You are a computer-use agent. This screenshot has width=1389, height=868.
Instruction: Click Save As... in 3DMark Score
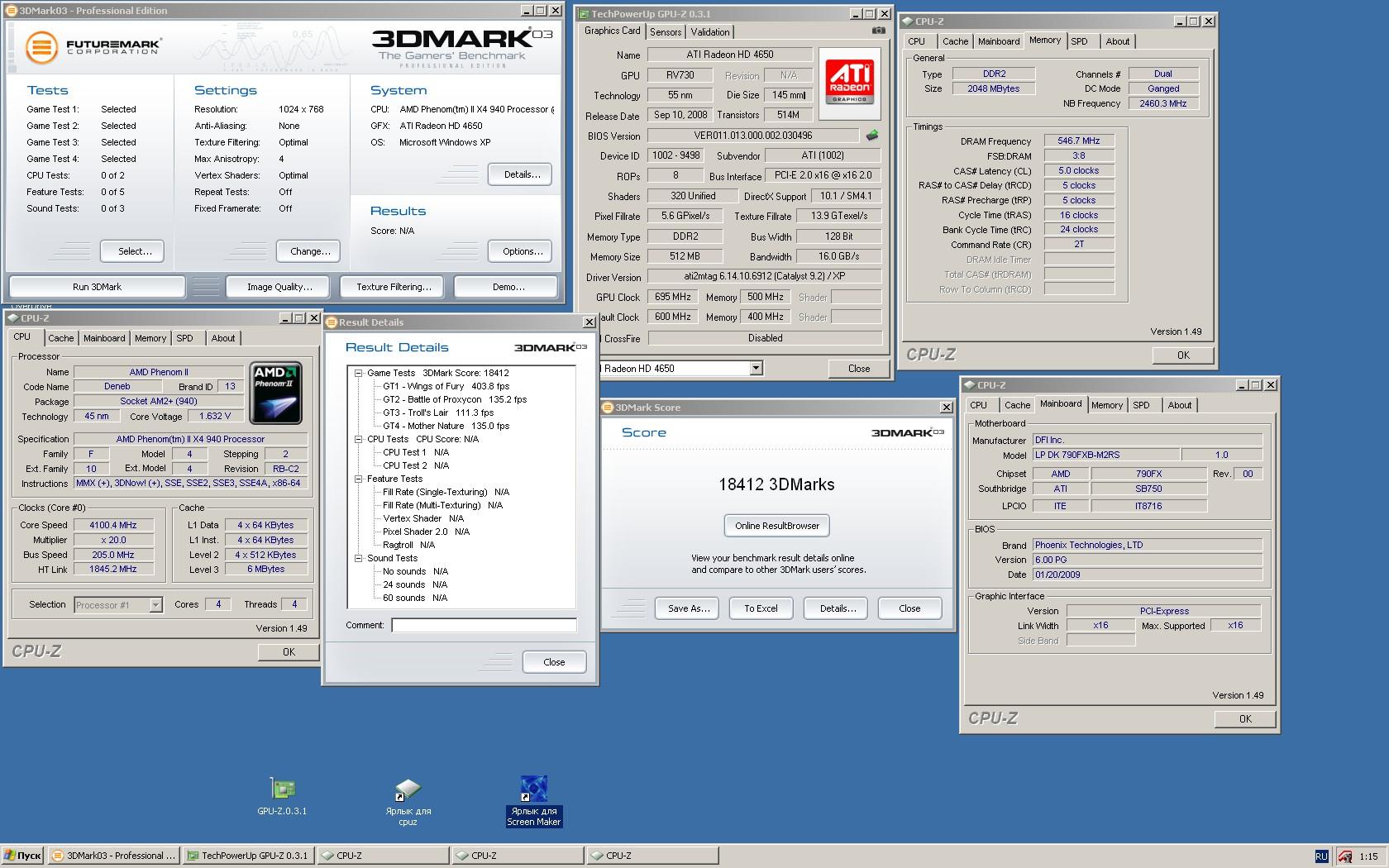(x=688, y=608)
